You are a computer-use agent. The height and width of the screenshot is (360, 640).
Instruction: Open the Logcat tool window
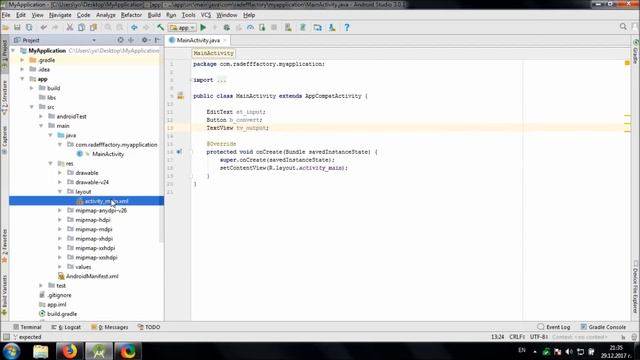[x=66, y=327]
